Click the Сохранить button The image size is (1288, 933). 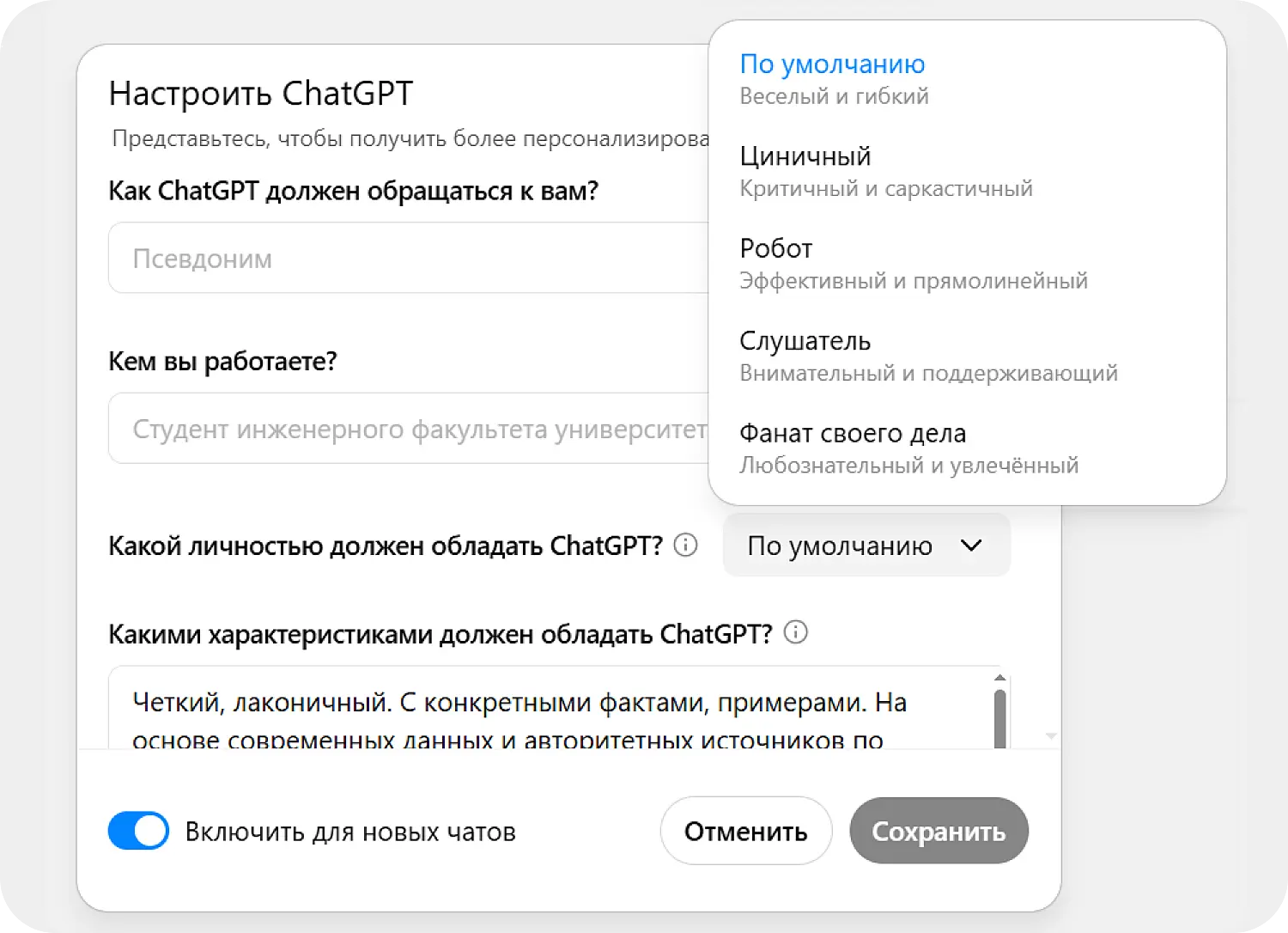point(939,831)
